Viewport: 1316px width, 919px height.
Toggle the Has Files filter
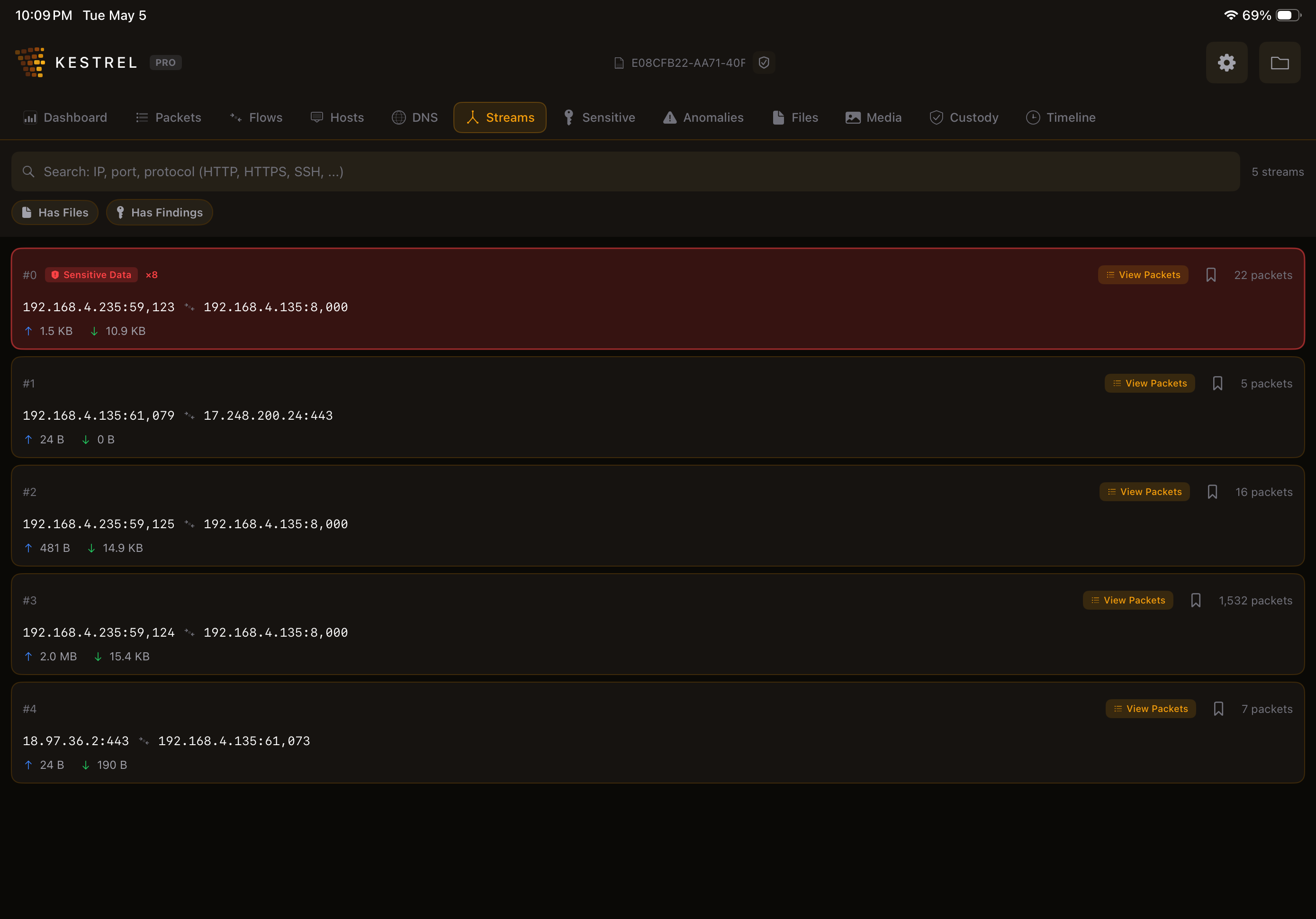(55, 212)
